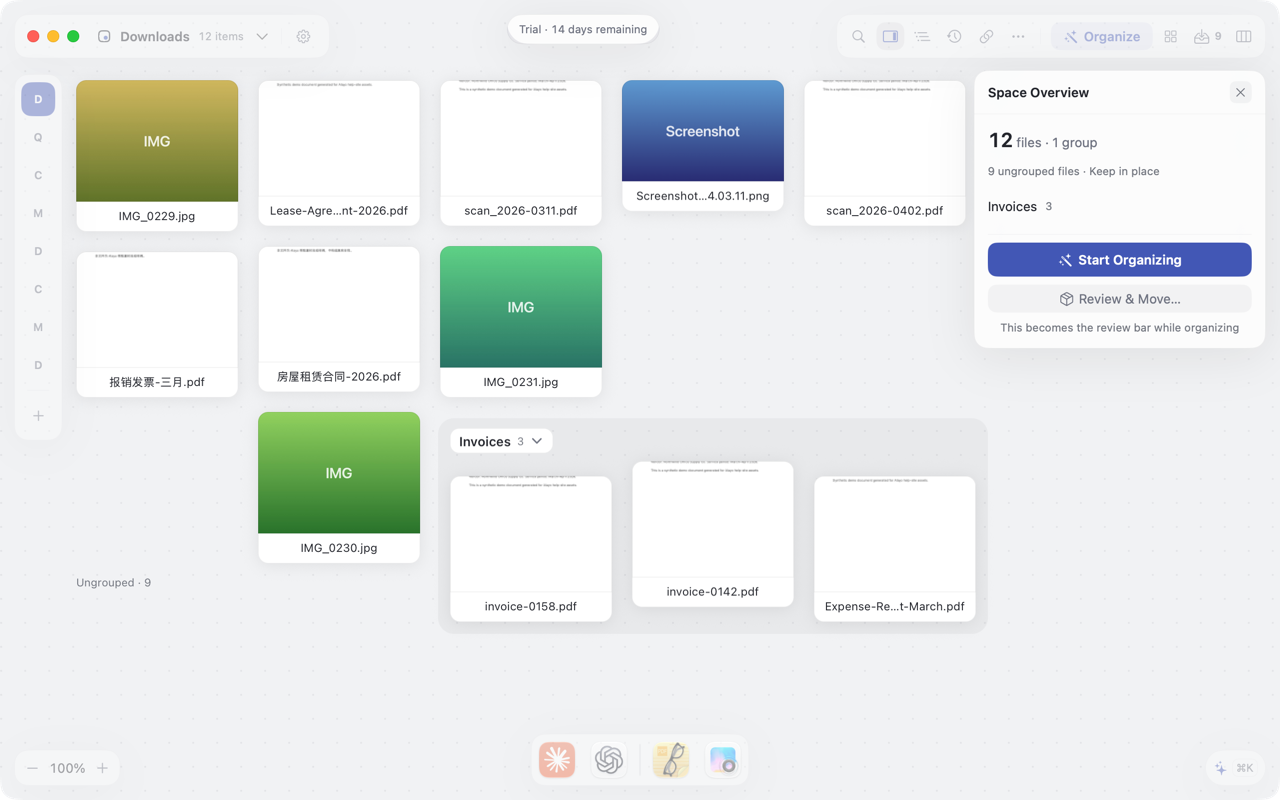Image resolution: width=1280 pixels, height=800 pixels.
Task: Open the inbox tray icon showing 9
Action: coord(1207,37)
